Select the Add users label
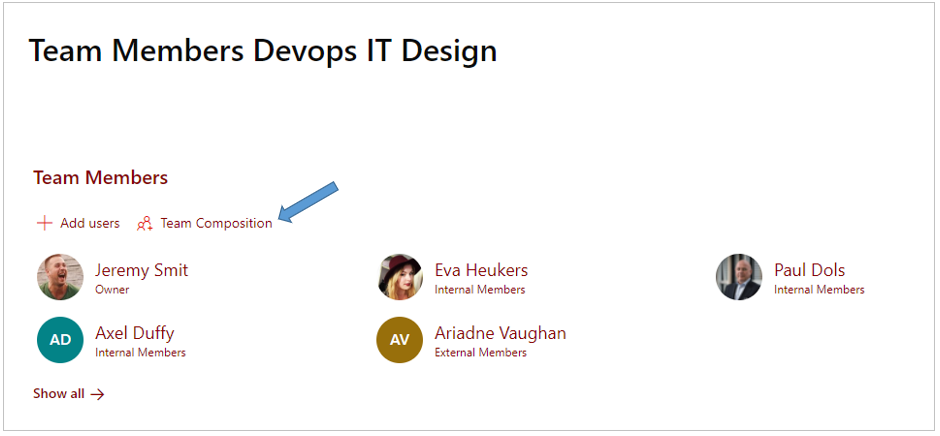 click(x=90, y=223)
